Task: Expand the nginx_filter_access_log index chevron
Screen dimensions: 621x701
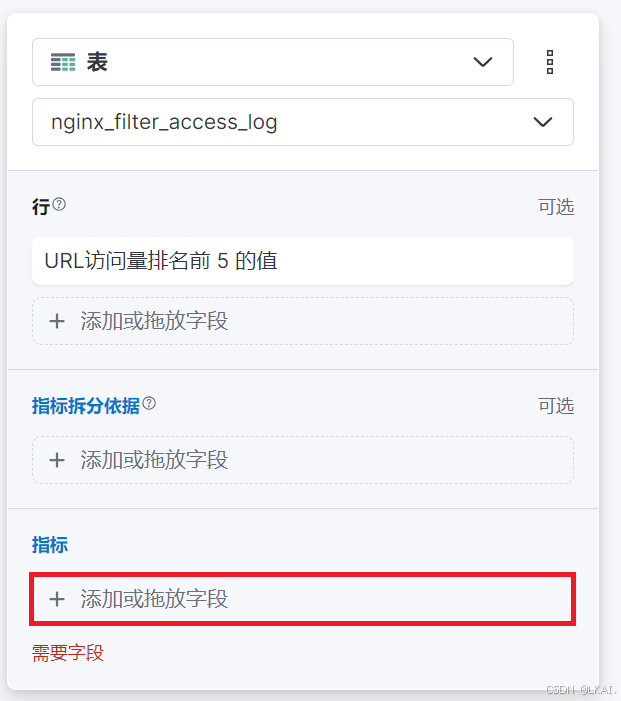Action: [543, 122]
